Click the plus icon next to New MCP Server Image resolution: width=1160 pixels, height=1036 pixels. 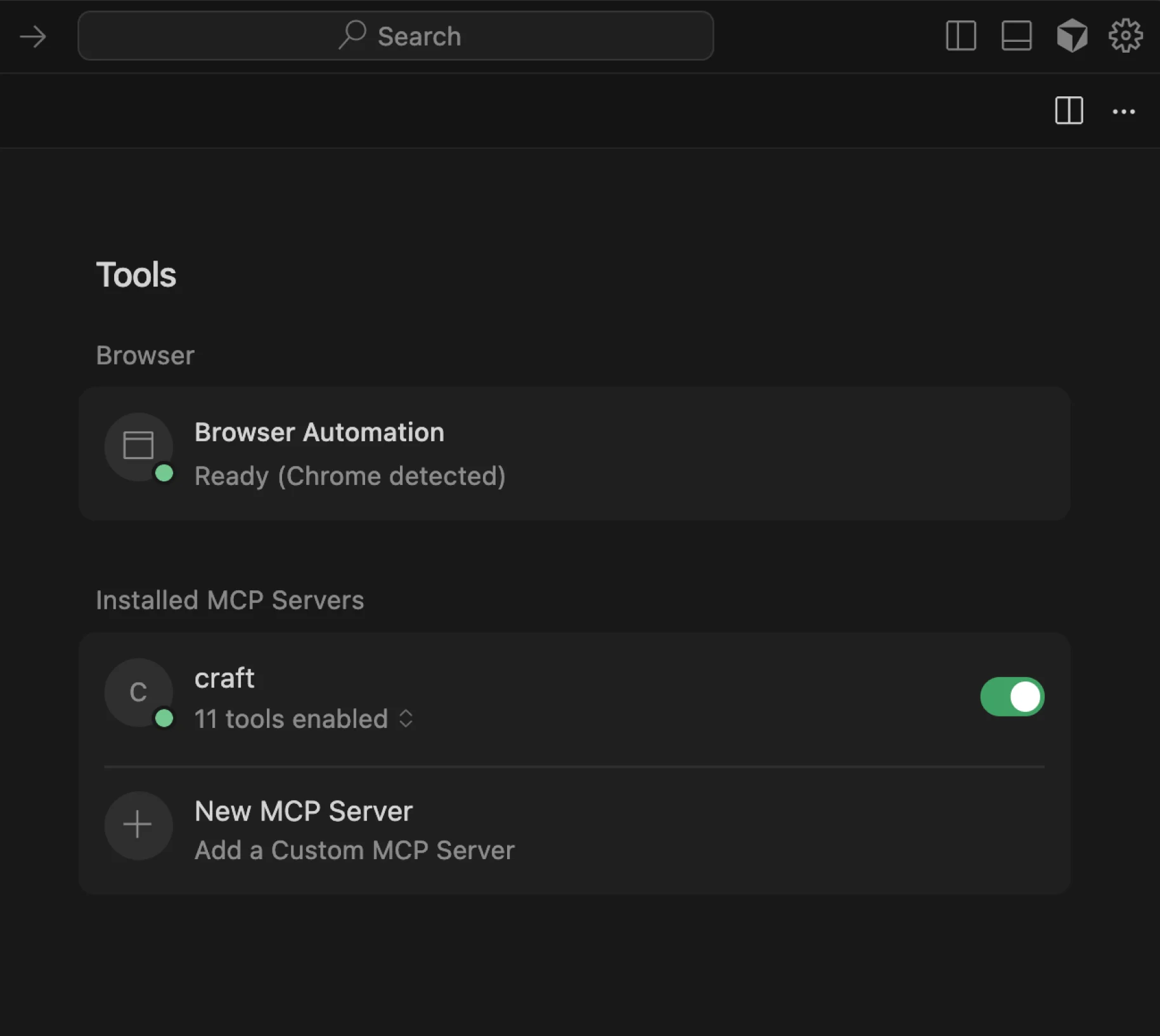click(x=138, y=825)
